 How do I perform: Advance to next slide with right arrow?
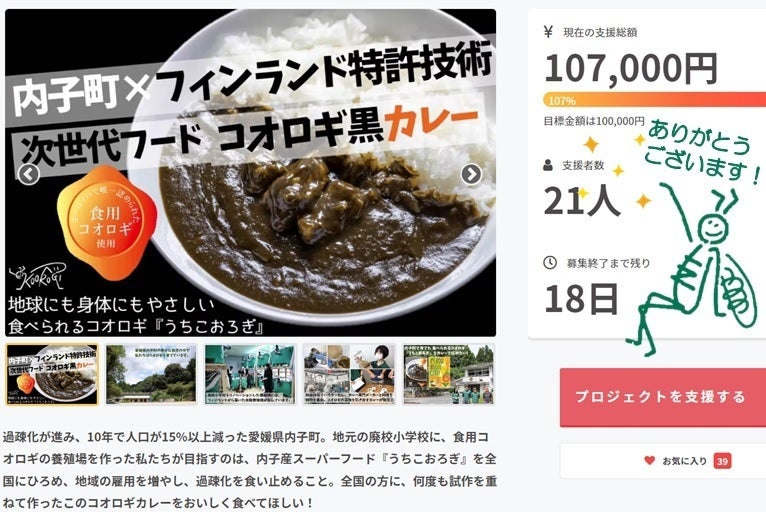tap(471, 174)
